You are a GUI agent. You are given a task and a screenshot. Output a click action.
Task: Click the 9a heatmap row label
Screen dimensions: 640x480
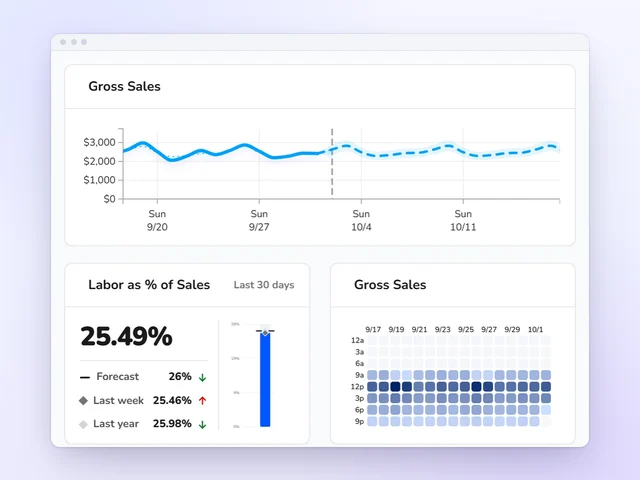(x=360, y=375)
